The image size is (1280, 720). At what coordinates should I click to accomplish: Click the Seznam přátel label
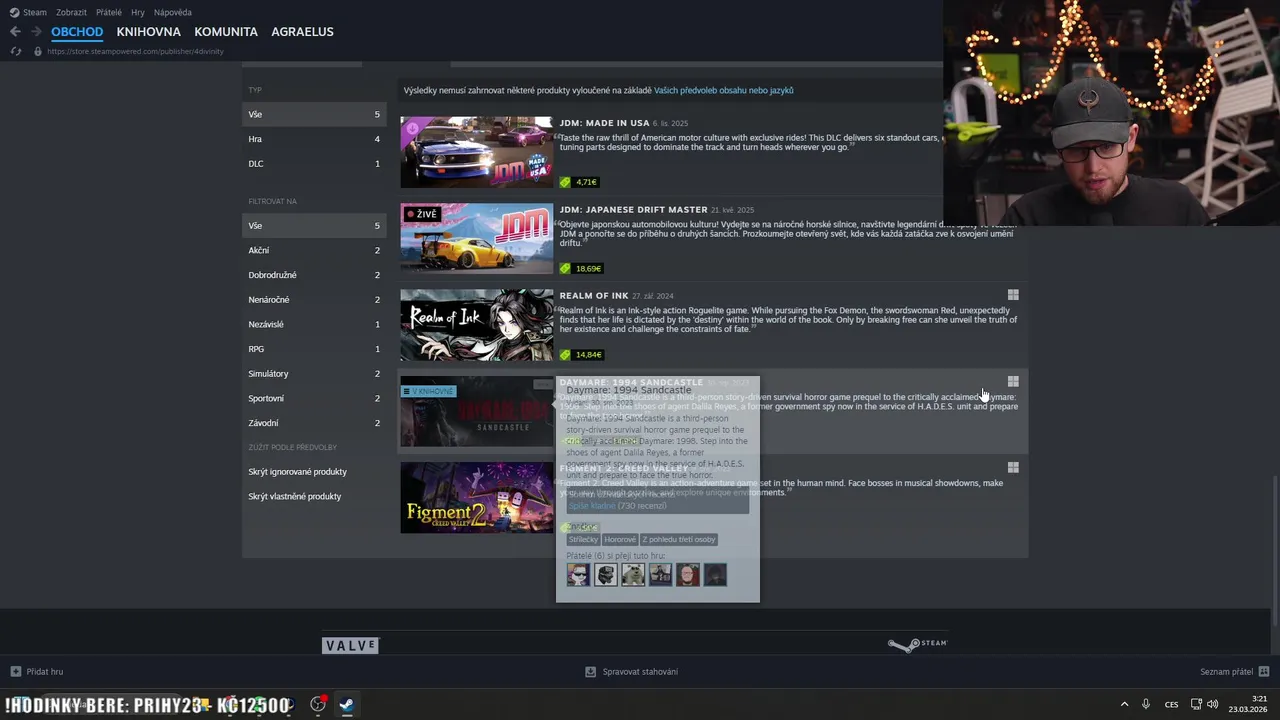pos(1227,671)
